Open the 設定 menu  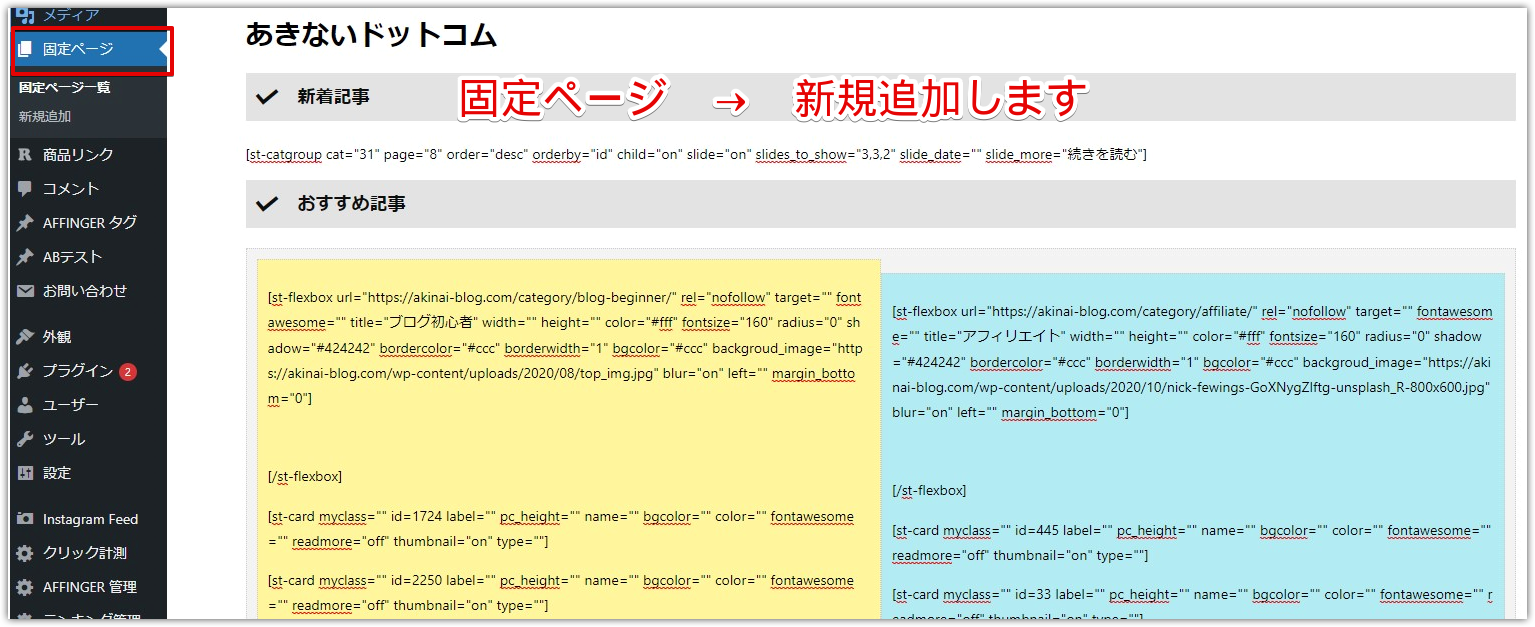57,473
